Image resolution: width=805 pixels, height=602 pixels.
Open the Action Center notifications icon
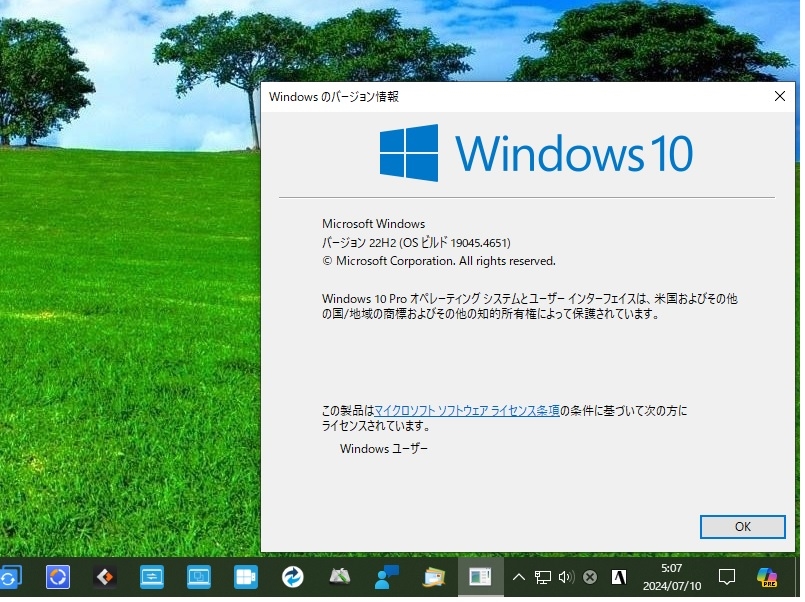727,577
